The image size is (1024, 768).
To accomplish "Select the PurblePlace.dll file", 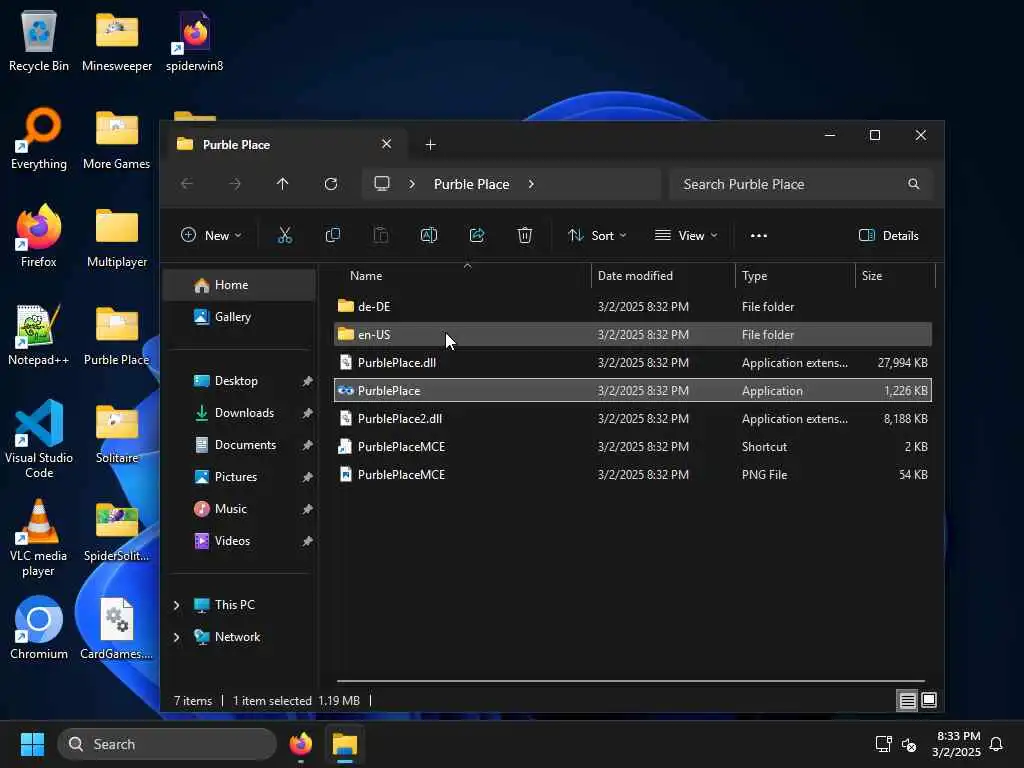I will 633,362.
